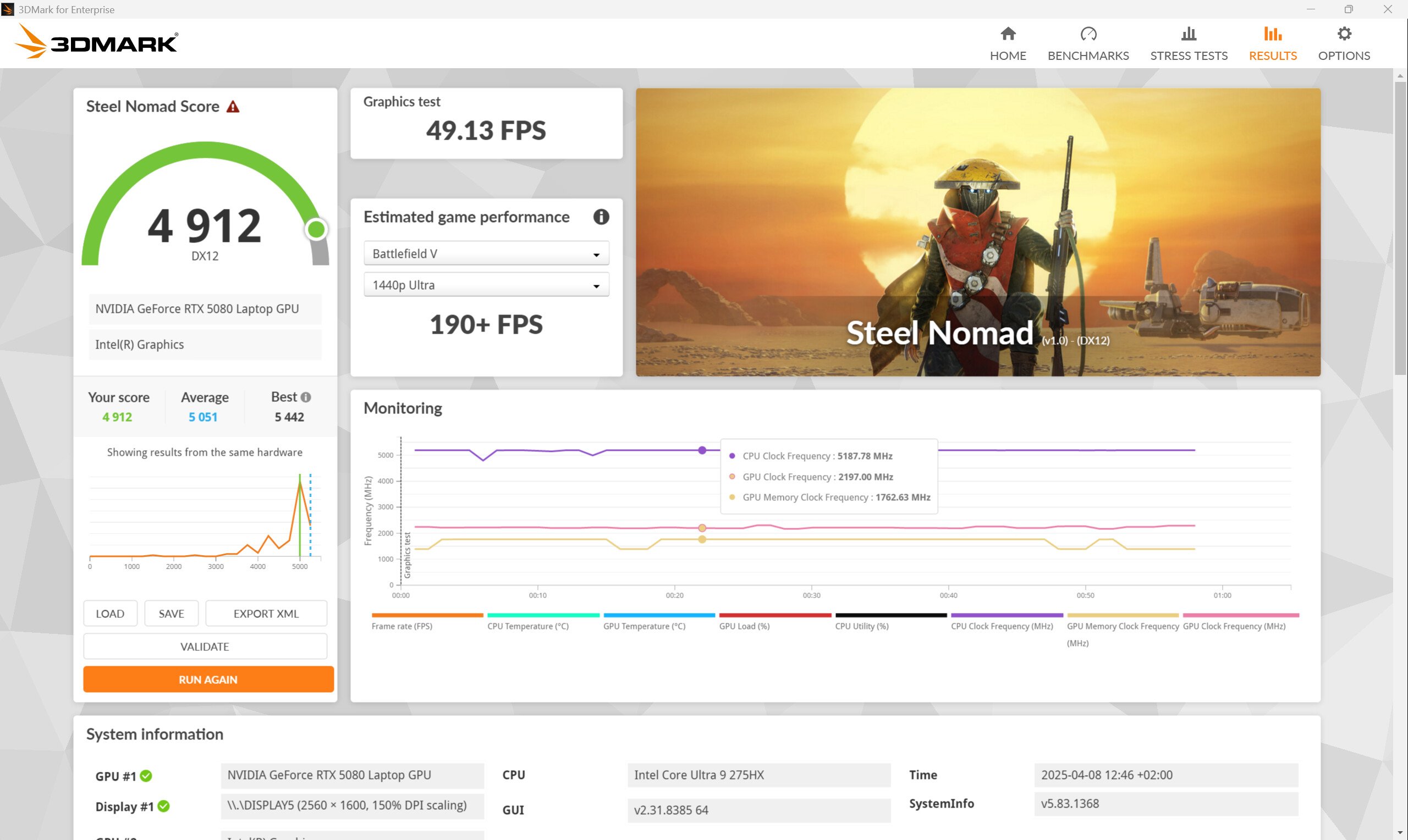Open the Benchmarks gauge icon
1408x840 pixels.
(x=1087, y=34)
